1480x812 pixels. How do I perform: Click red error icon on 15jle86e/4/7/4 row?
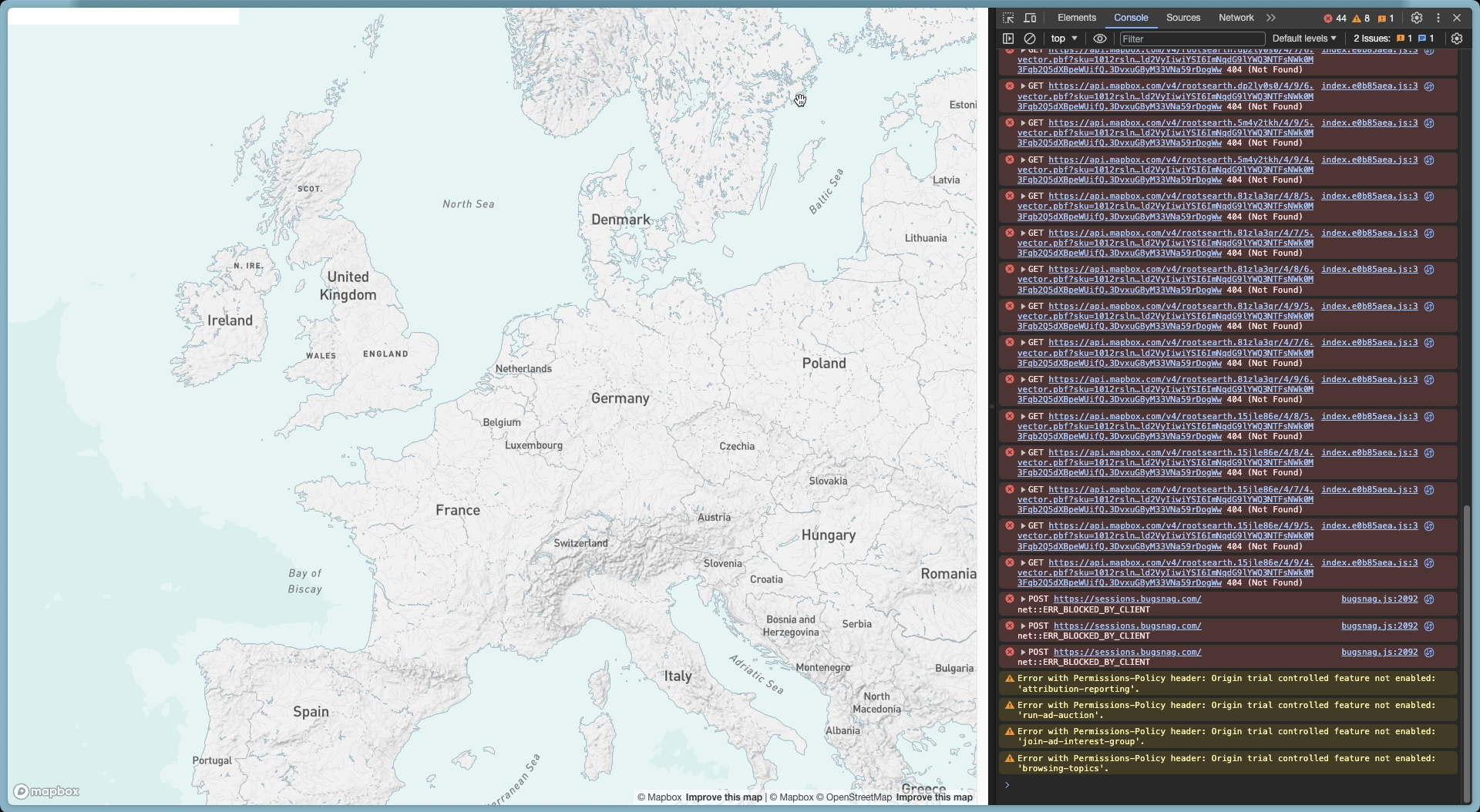point(1010,490)
